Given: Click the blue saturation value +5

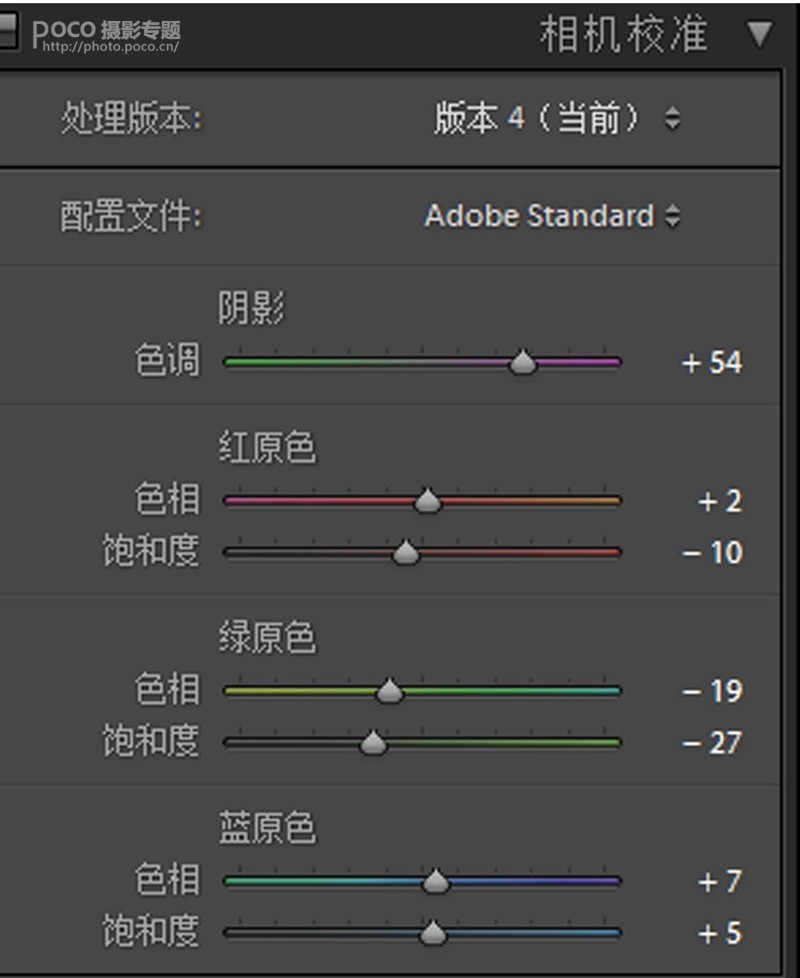Looking at the screenshot, I should click(720, 933).
